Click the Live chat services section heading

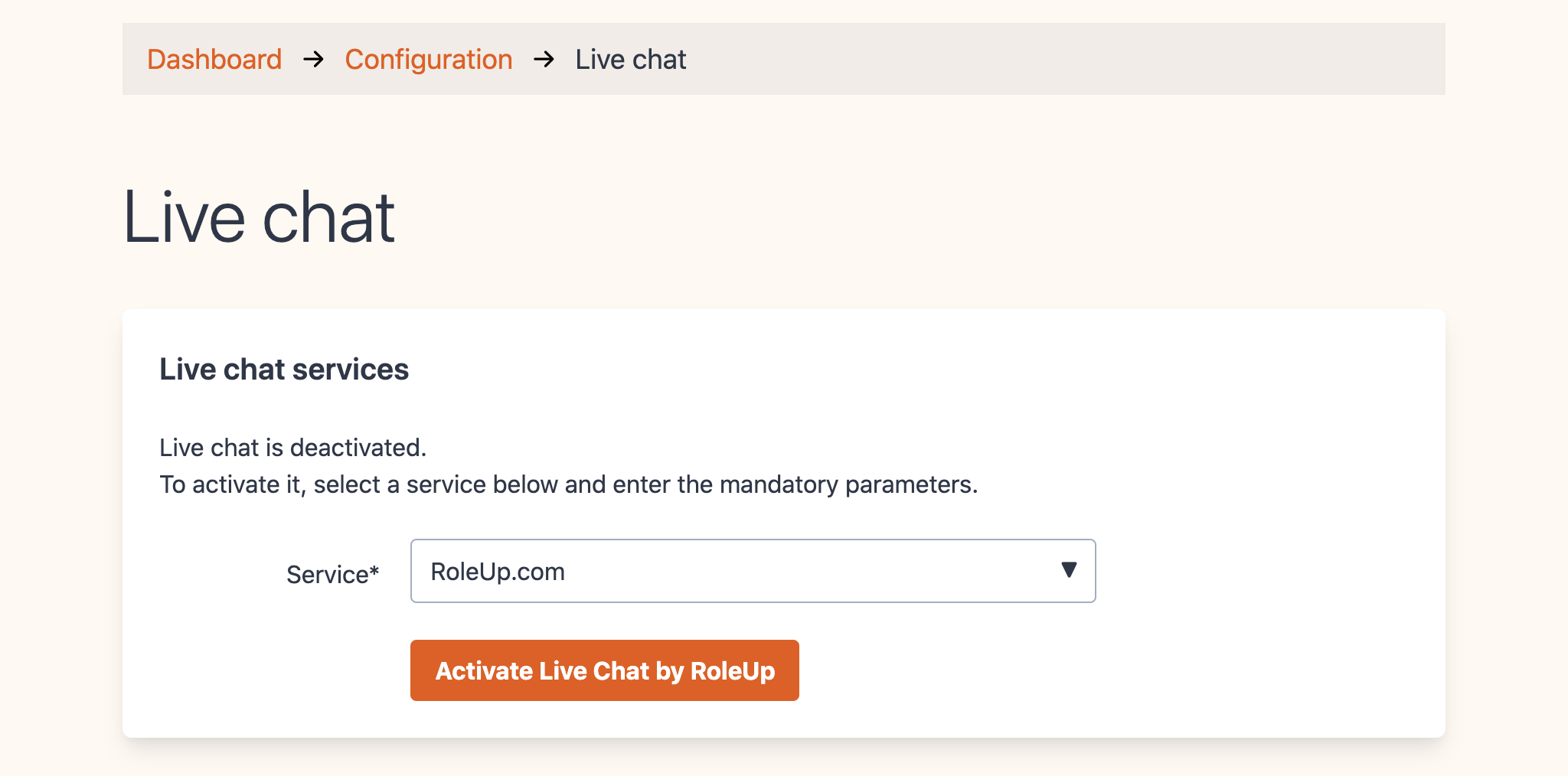284,369
